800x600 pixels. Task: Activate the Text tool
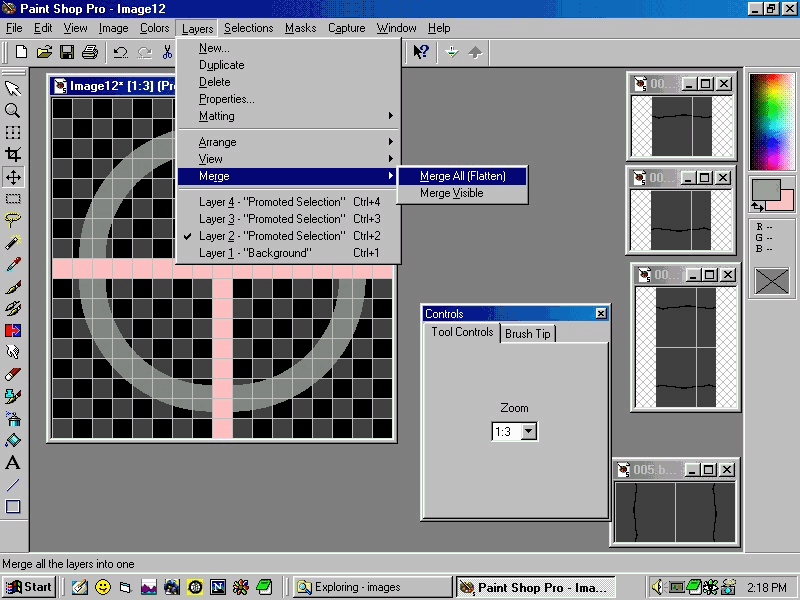[x=13, y=463]
